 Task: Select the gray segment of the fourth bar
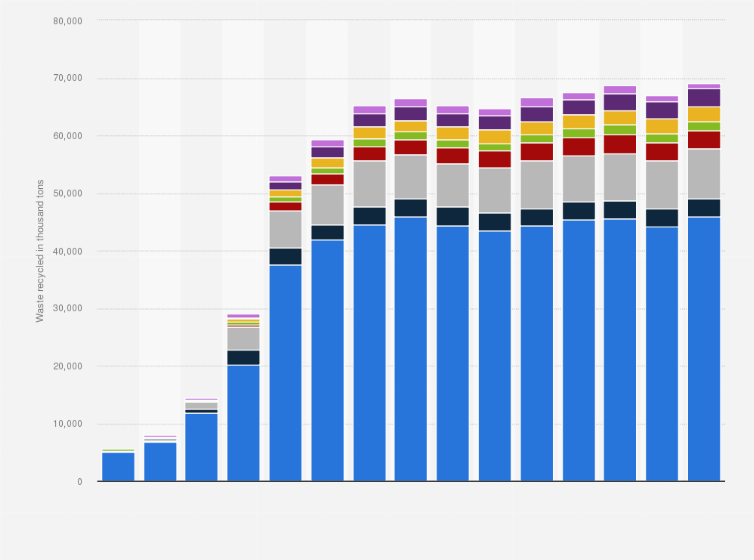(x=244, y=339)
